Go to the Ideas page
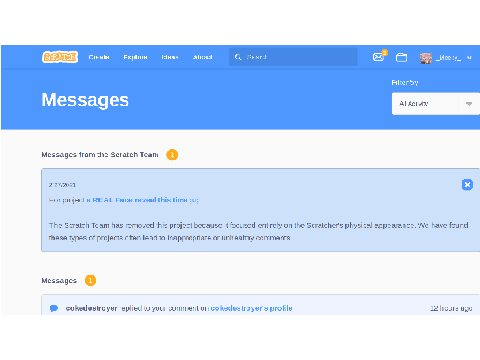The height and width of the screenshot is (360, 480). coord(170,57)
